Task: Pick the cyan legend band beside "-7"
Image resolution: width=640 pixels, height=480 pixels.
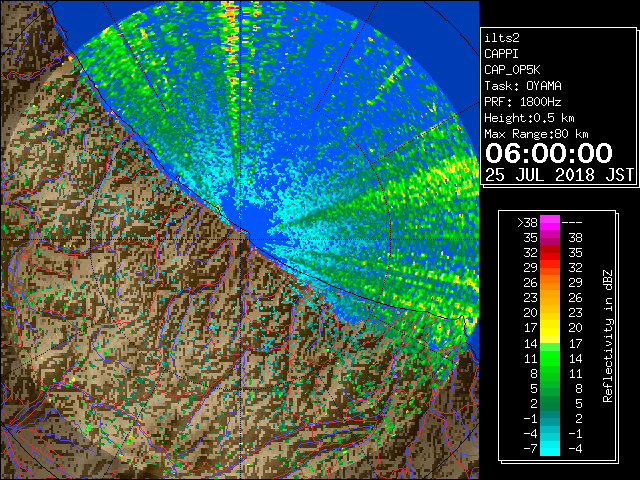Action: (550, 448)
